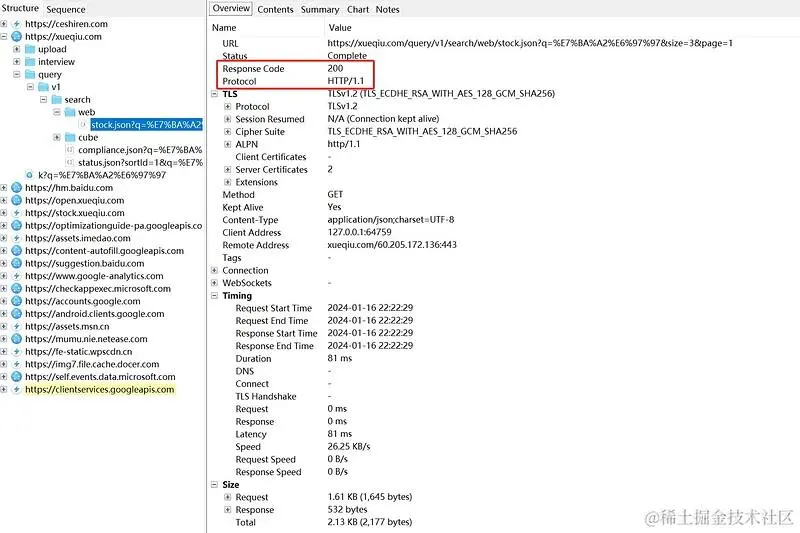Expand the upload folder

point(16,49)
